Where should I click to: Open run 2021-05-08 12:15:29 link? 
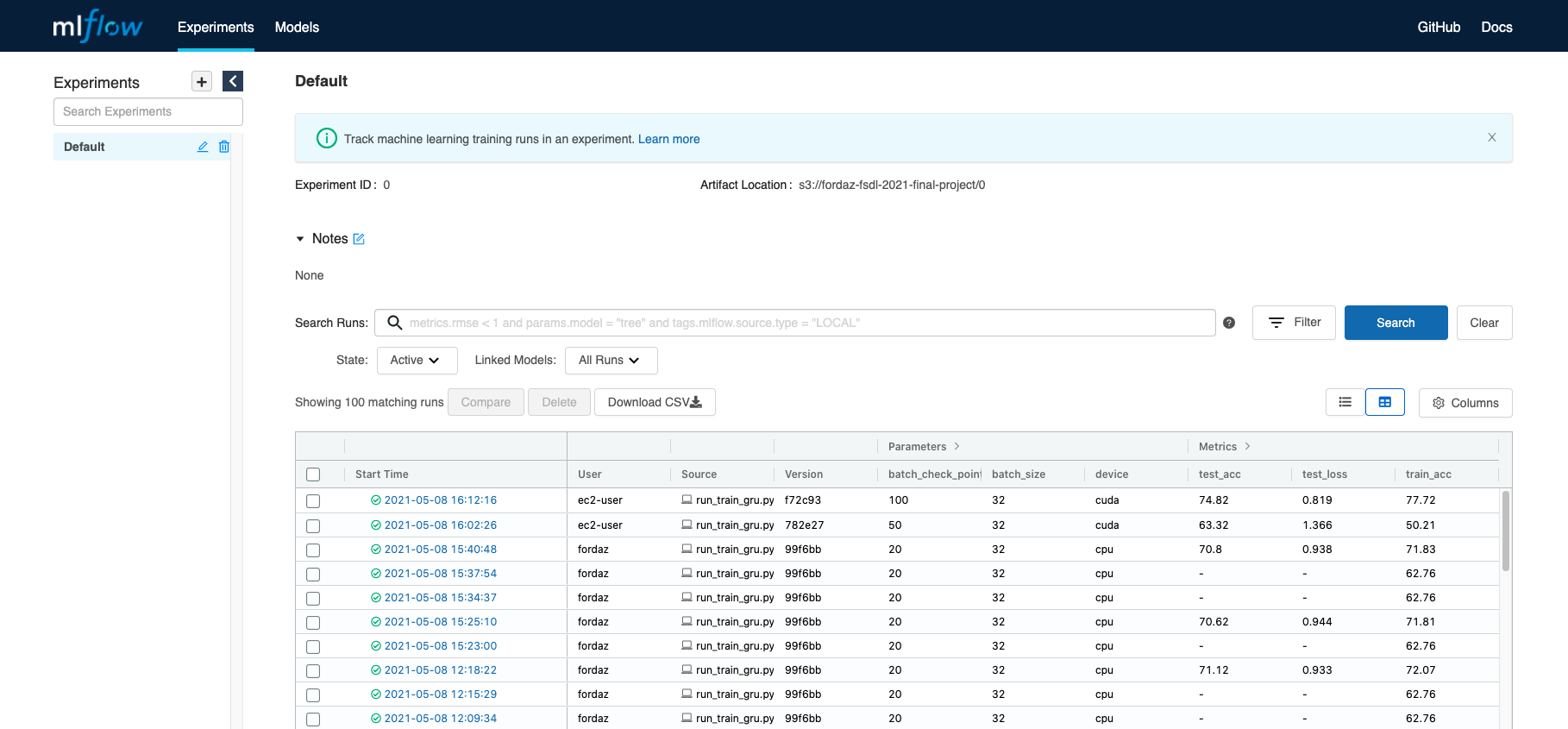[441, 694]
